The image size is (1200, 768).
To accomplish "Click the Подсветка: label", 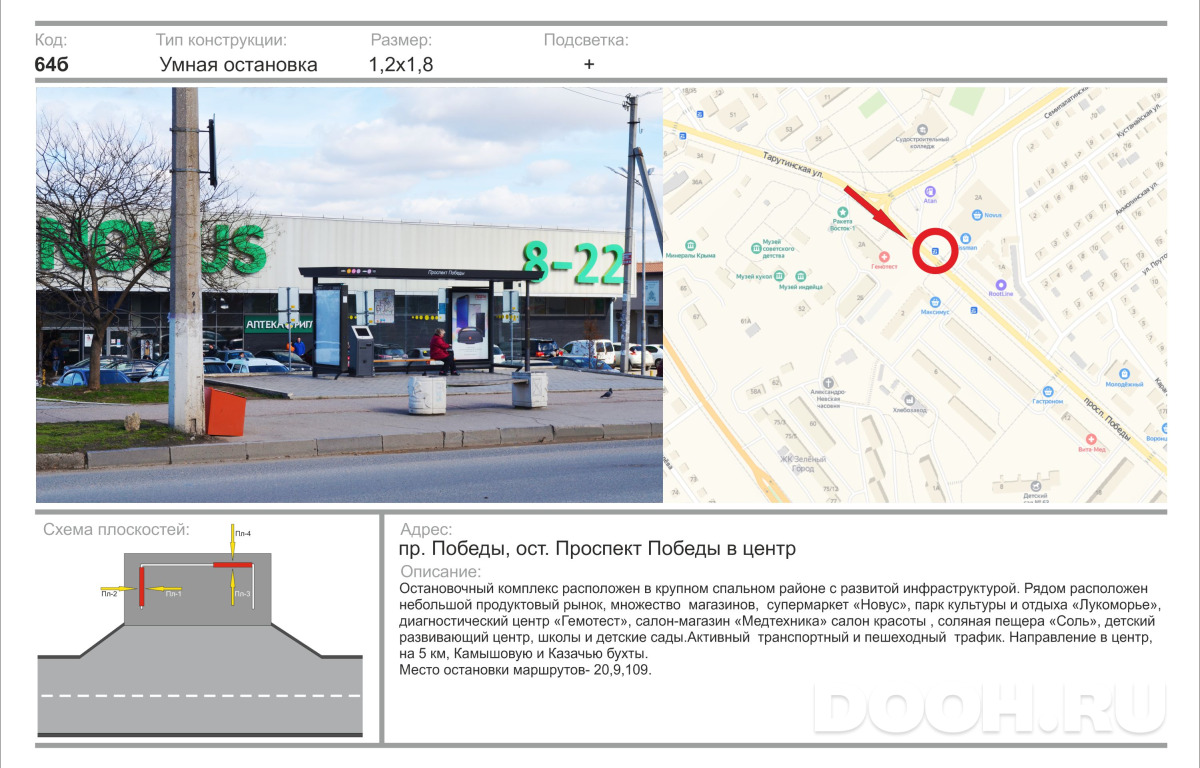I will click(586, 40).
